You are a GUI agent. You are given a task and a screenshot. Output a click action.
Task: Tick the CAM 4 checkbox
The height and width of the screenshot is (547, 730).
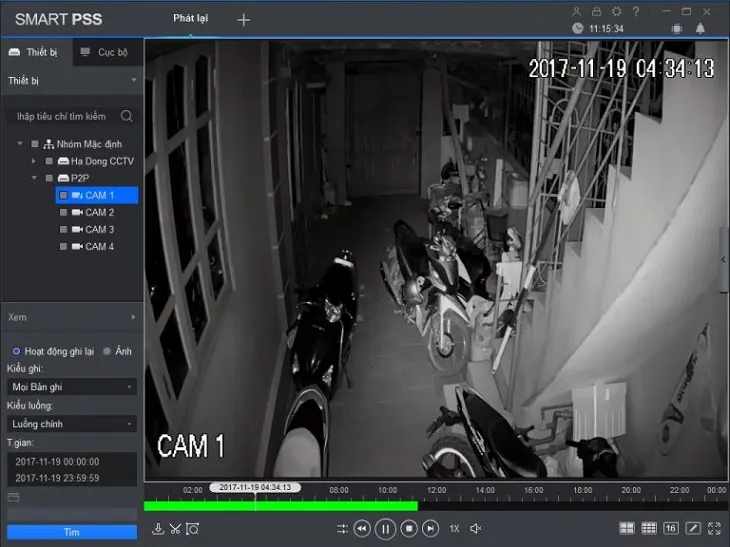[x=63, y=247]
